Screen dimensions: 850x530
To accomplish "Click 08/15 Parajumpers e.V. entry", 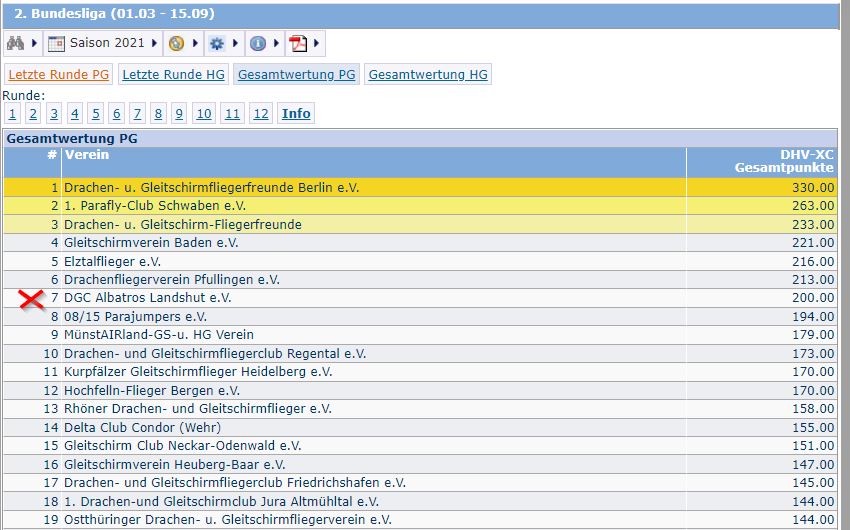I will (x=136, y=316).
